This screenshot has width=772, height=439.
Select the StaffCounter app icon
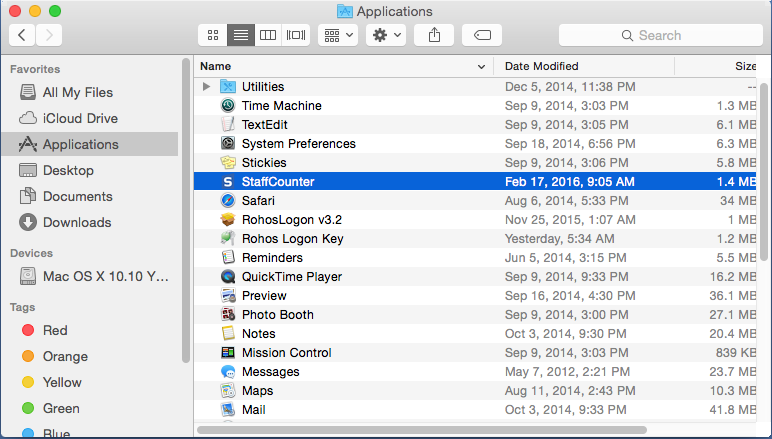pyautogui.click(x=227, y=182)
